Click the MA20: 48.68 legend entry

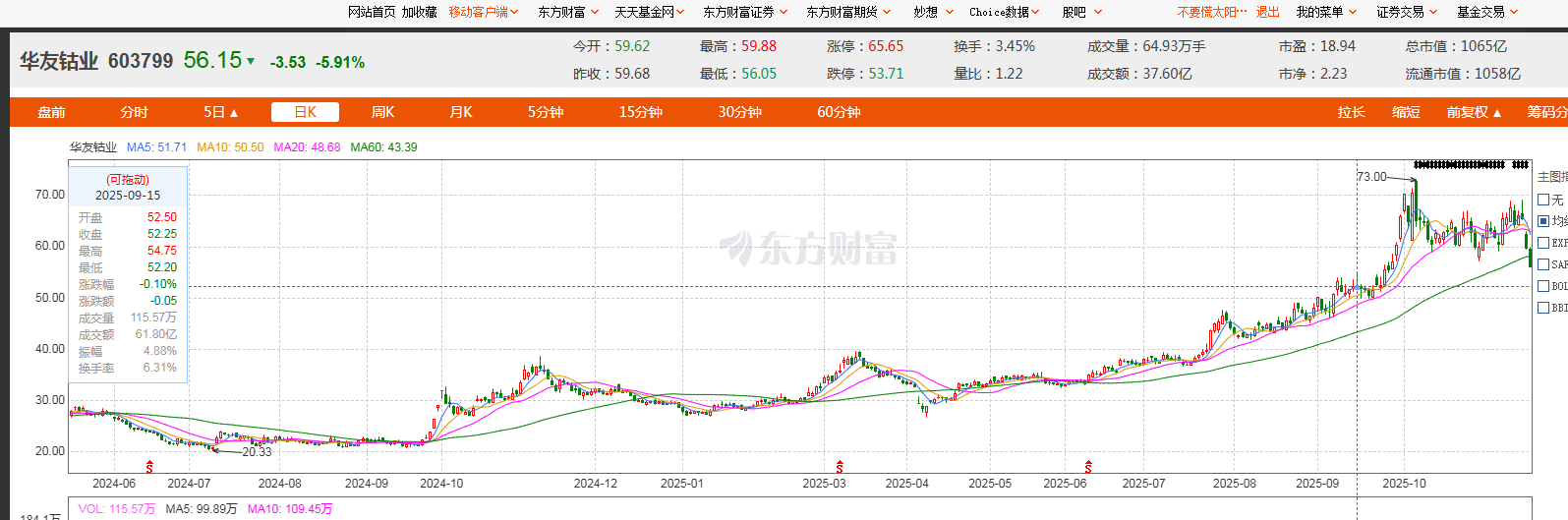[307, 147]
